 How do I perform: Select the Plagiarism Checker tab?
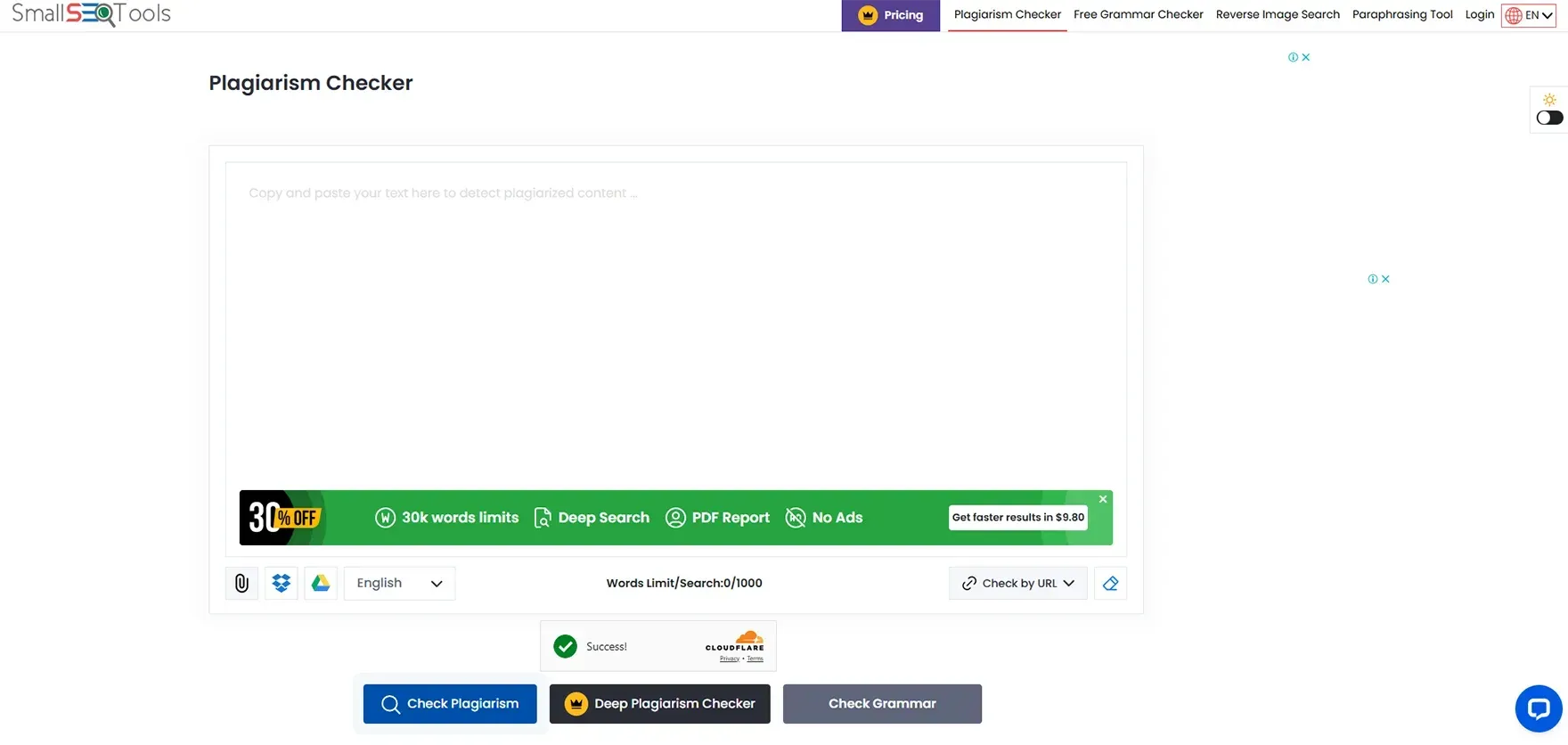tap(1007, 14)
